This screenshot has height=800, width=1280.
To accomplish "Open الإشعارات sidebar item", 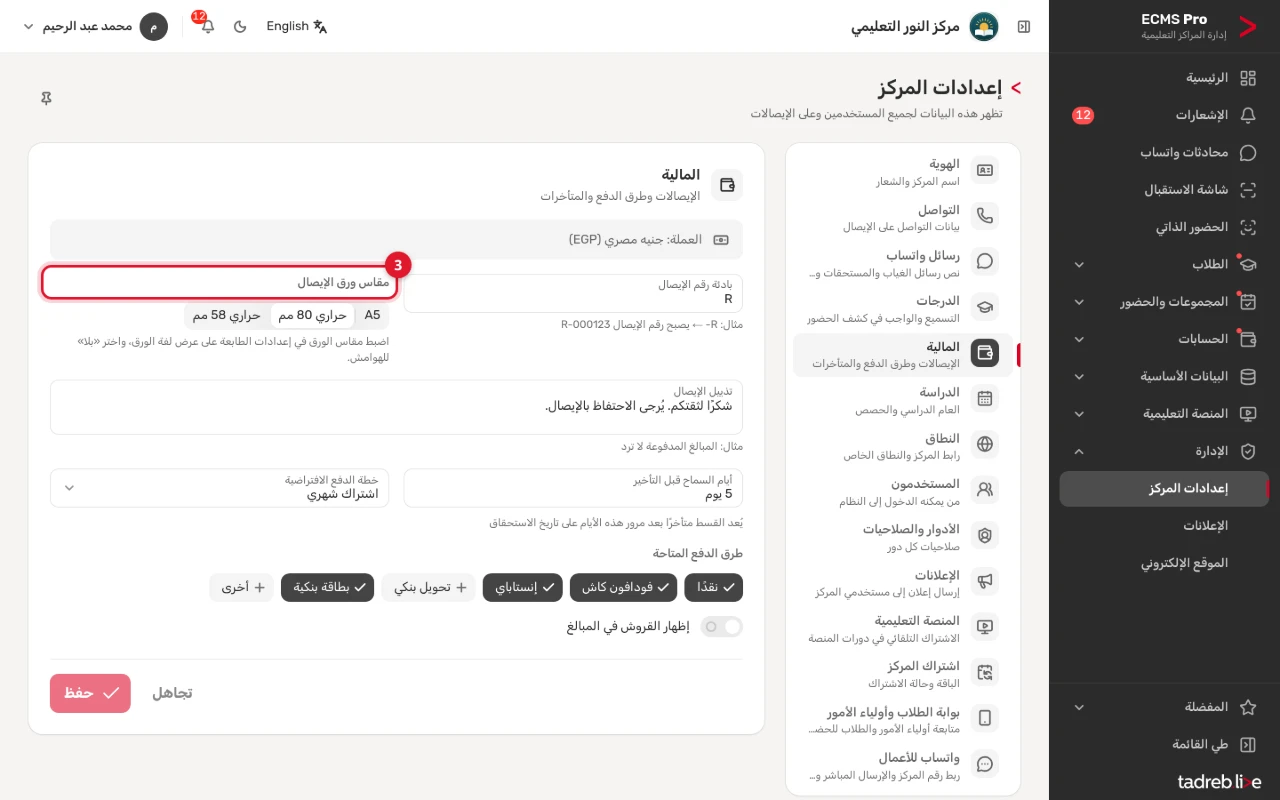I will pyautogui.click(x=1164, y=115).
